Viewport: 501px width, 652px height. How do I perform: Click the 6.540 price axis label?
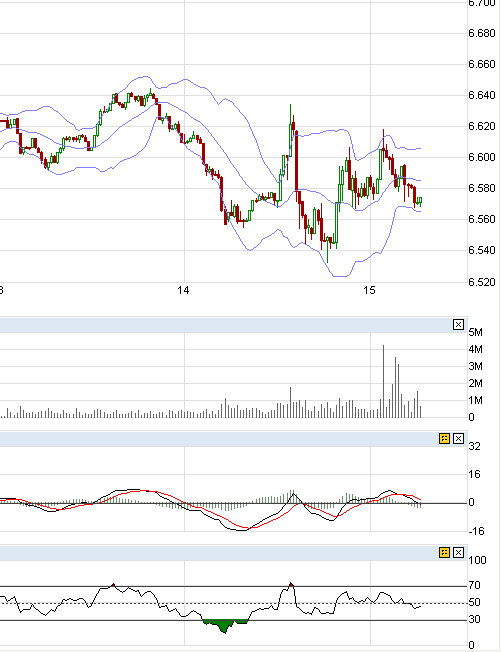tap(482, 250)
